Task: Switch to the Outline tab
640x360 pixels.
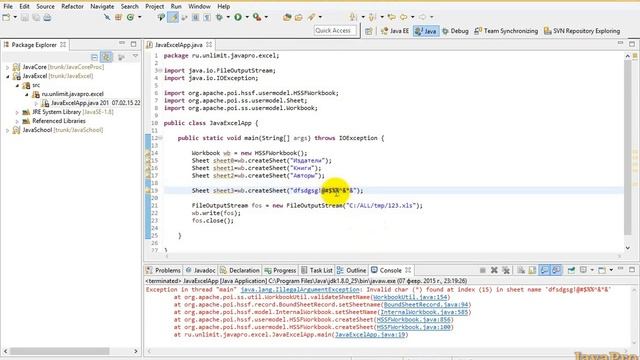Action: tap(351, 270)
